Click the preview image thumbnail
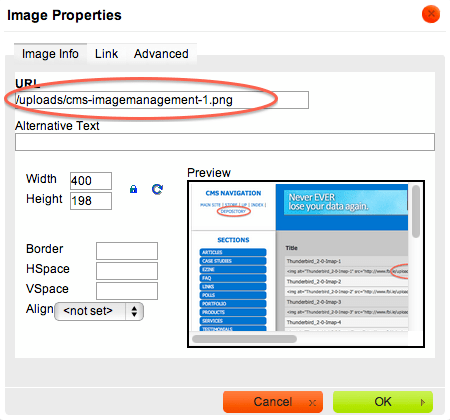The height and width of the screenshot is (420, 450). click(300, 257)
